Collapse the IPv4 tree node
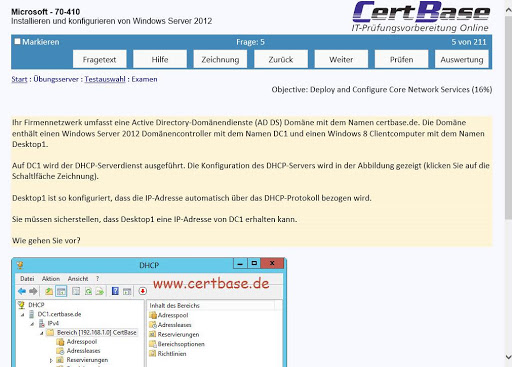The image size is (512, 367). (32, 324)
